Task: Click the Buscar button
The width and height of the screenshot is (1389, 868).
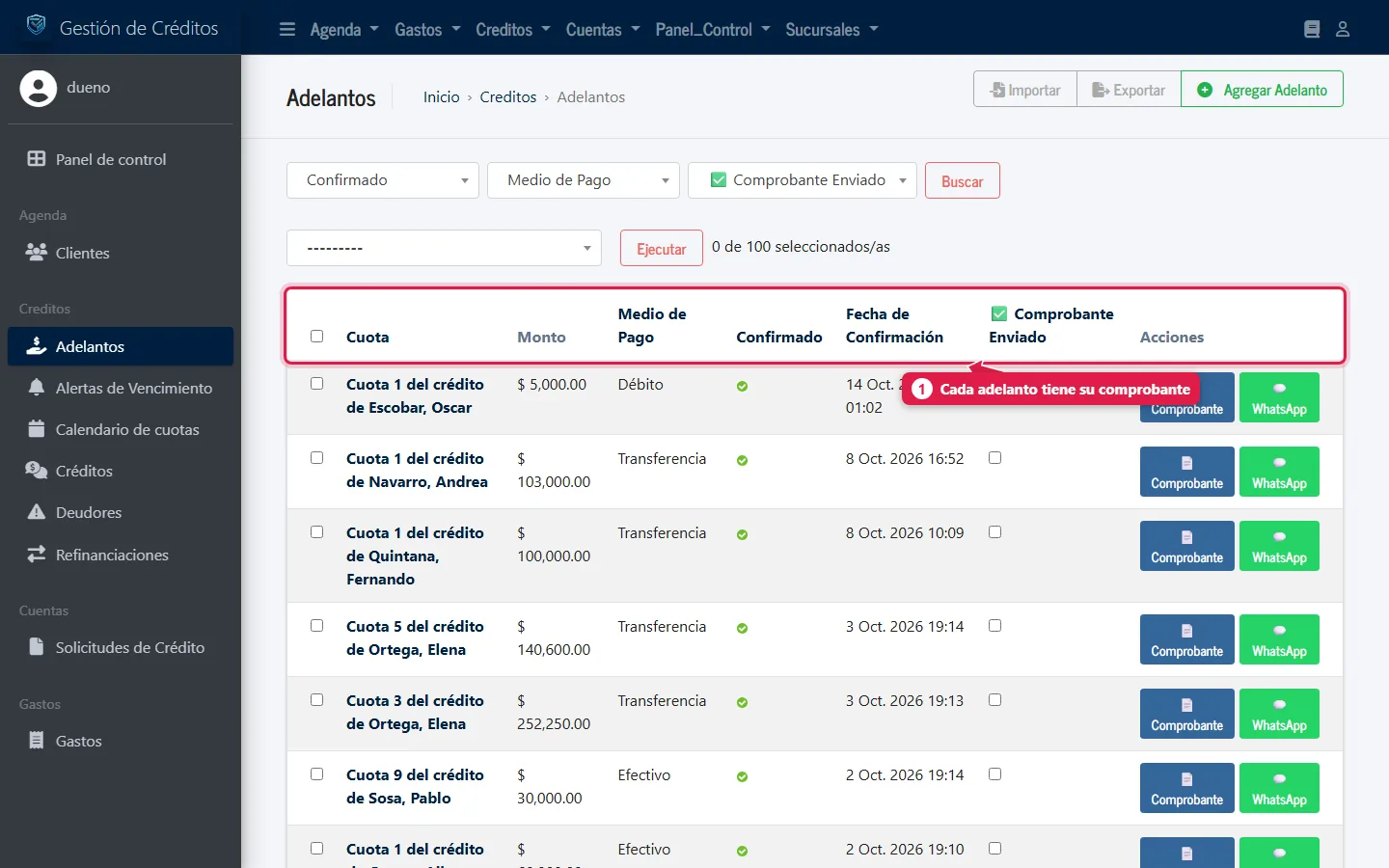Action: pyautogui.click(x=963, y=181)
